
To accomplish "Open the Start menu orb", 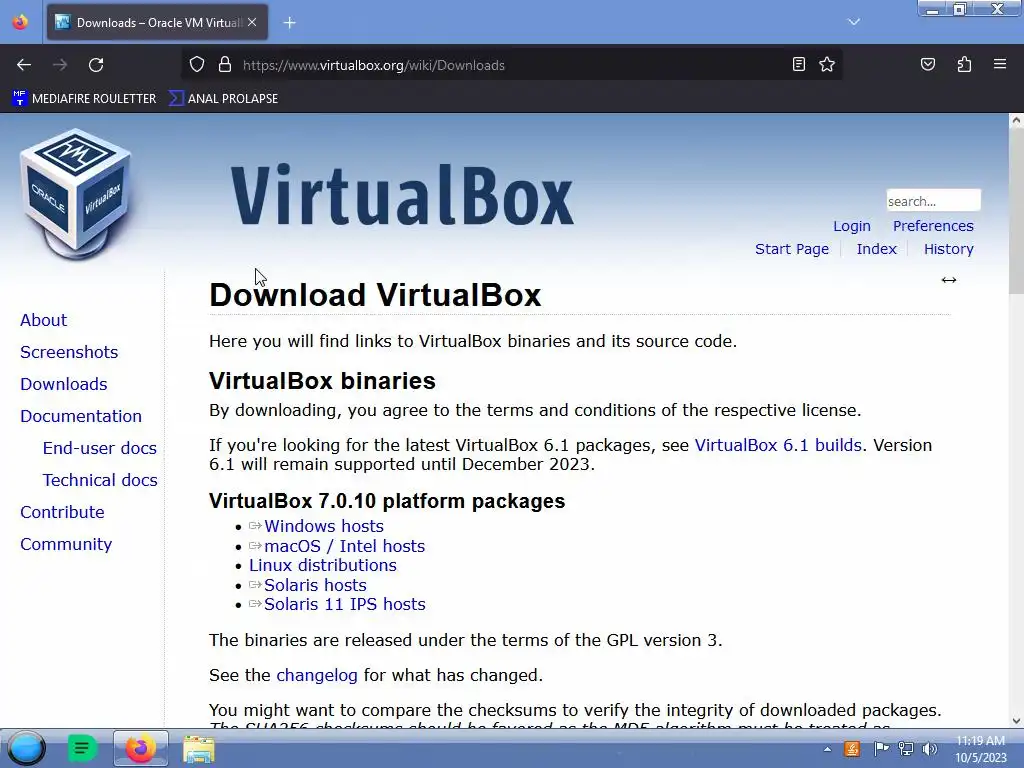I will click(x=27, y=748).
